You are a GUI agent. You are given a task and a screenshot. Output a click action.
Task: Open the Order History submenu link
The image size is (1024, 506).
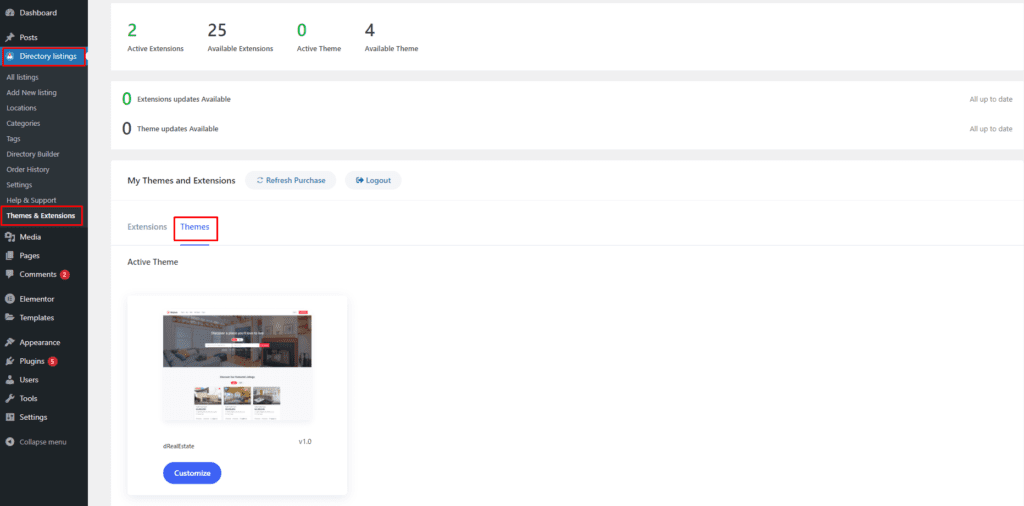coord(28,170)
